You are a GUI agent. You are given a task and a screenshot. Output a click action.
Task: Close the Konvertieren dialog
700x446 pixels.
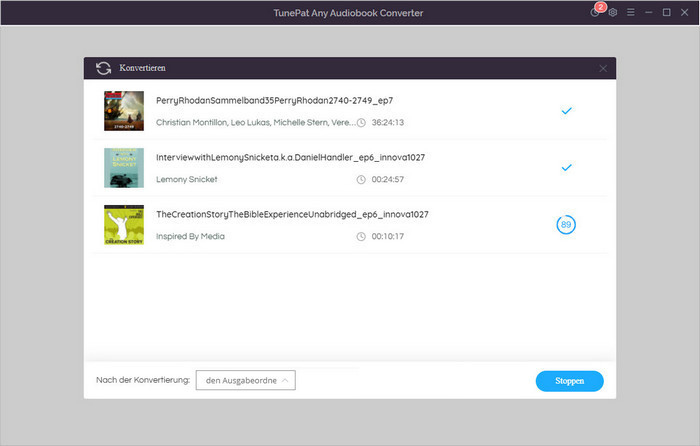(603, 68)
